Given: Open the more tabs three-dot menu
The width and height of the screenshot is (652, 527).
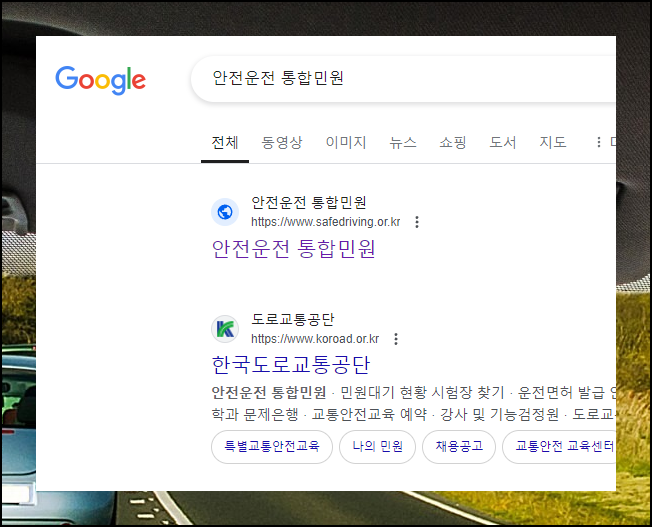Looking at the screenshot, I should [x=598, y=142].
